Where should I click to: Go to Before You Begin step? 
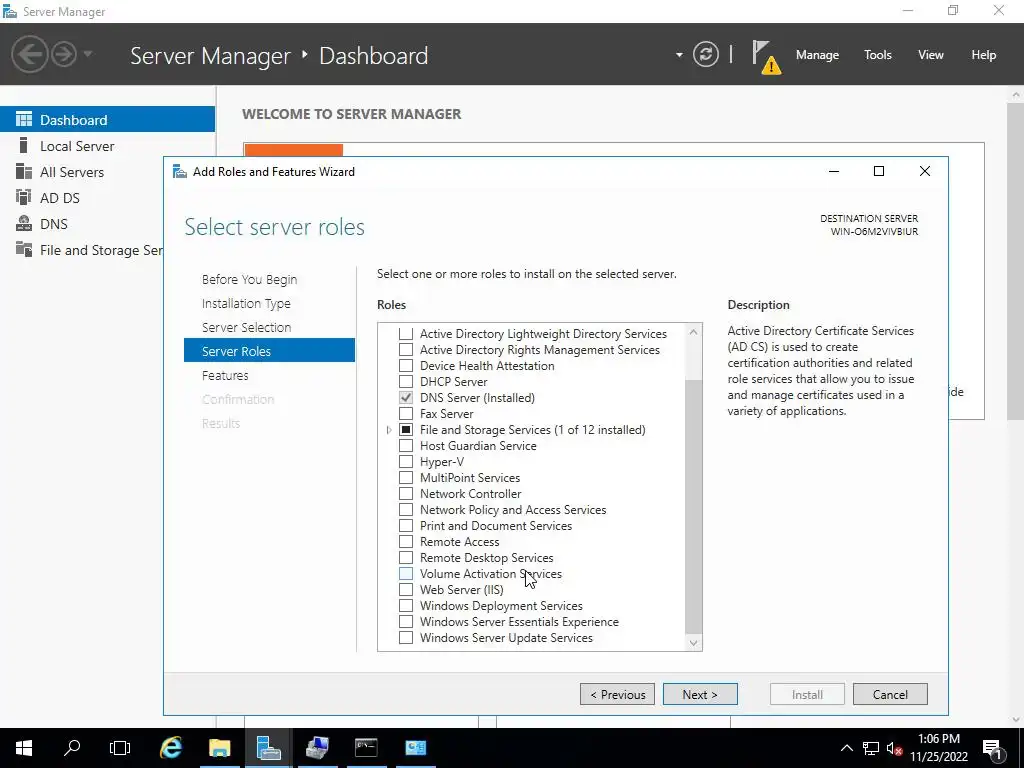pos(249,280)
